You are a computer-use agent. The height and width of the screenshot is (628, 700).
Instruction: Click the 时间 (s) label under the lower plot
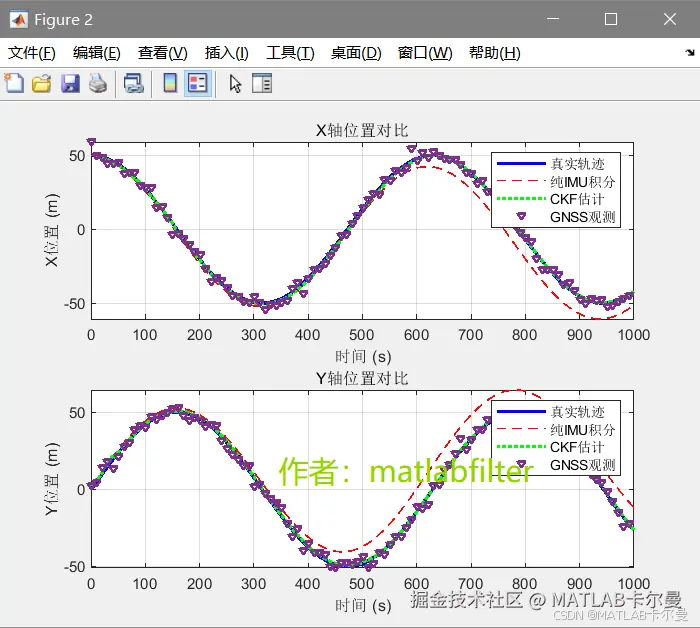tap(363, 606)
